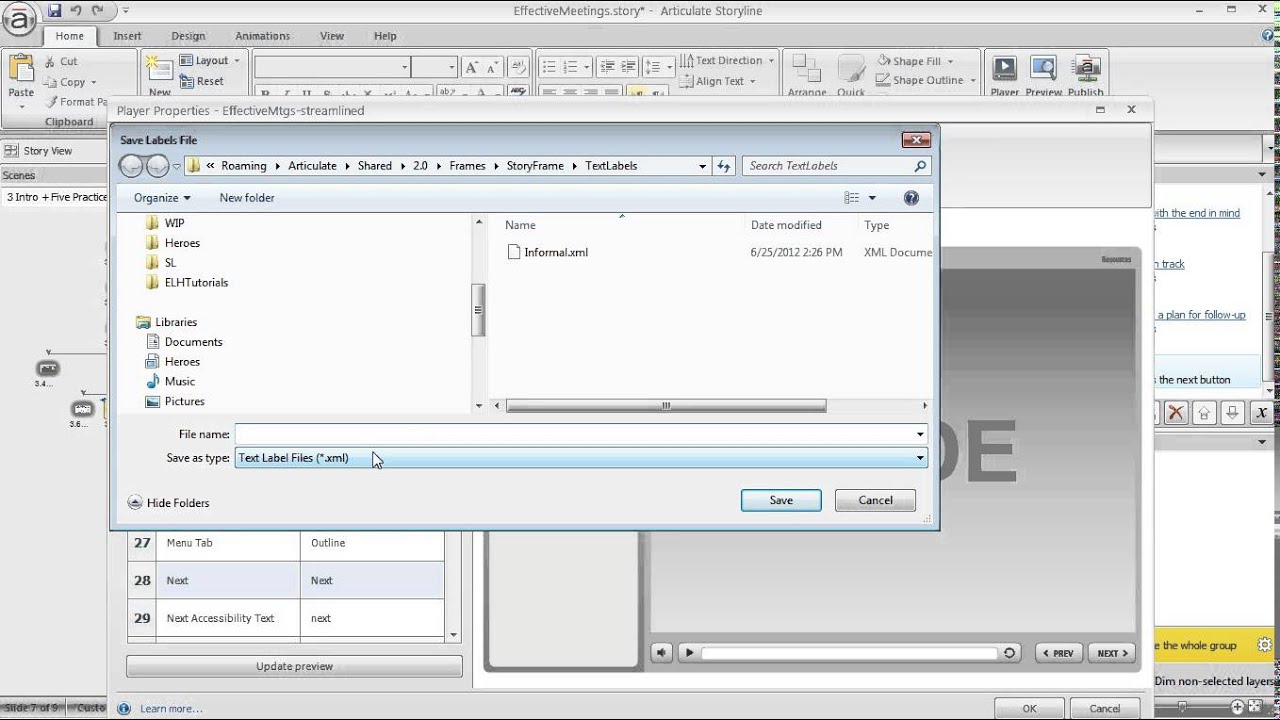Switch to the Home ribbon tab
This screenshot has width=1280, height=720.
[69, 36]
